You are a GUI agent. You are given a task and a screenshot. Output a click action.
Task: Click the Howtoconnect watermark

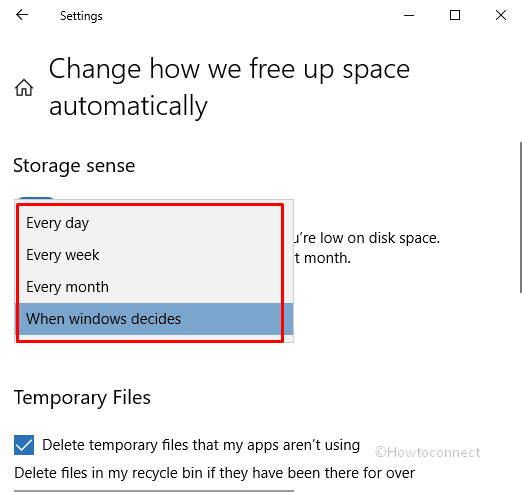coord(428,452)
